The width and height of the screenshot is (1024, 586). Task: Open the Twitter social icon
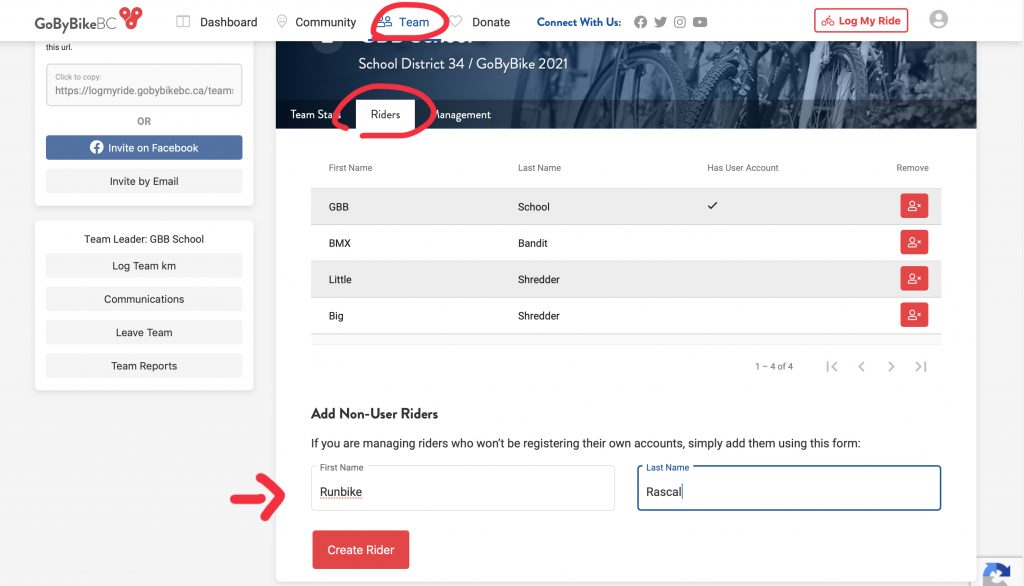[x=660, y=22]
